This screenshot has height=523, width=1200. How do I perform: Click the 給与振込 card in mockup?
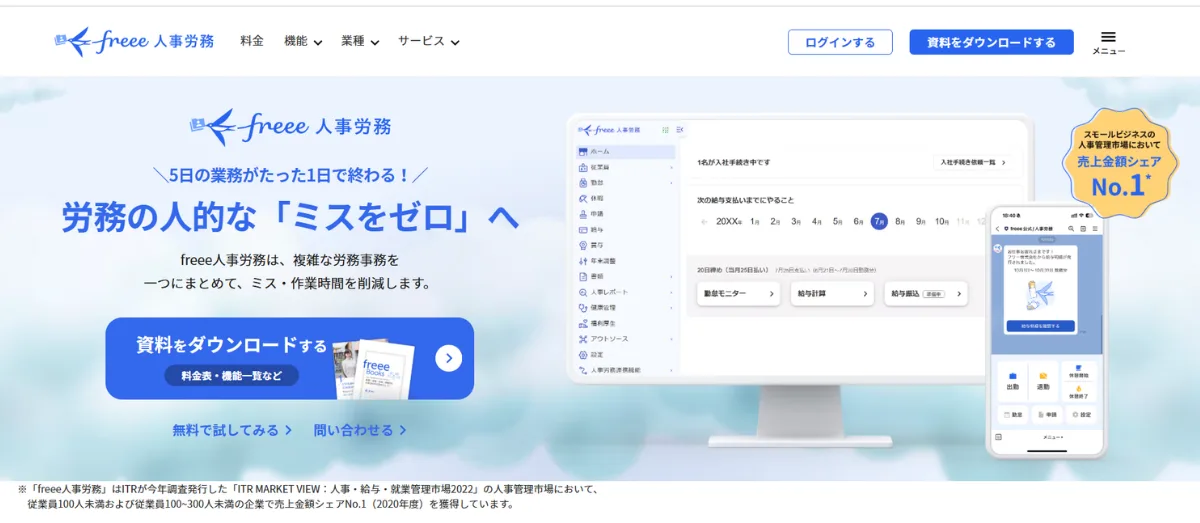coord(927,293)
